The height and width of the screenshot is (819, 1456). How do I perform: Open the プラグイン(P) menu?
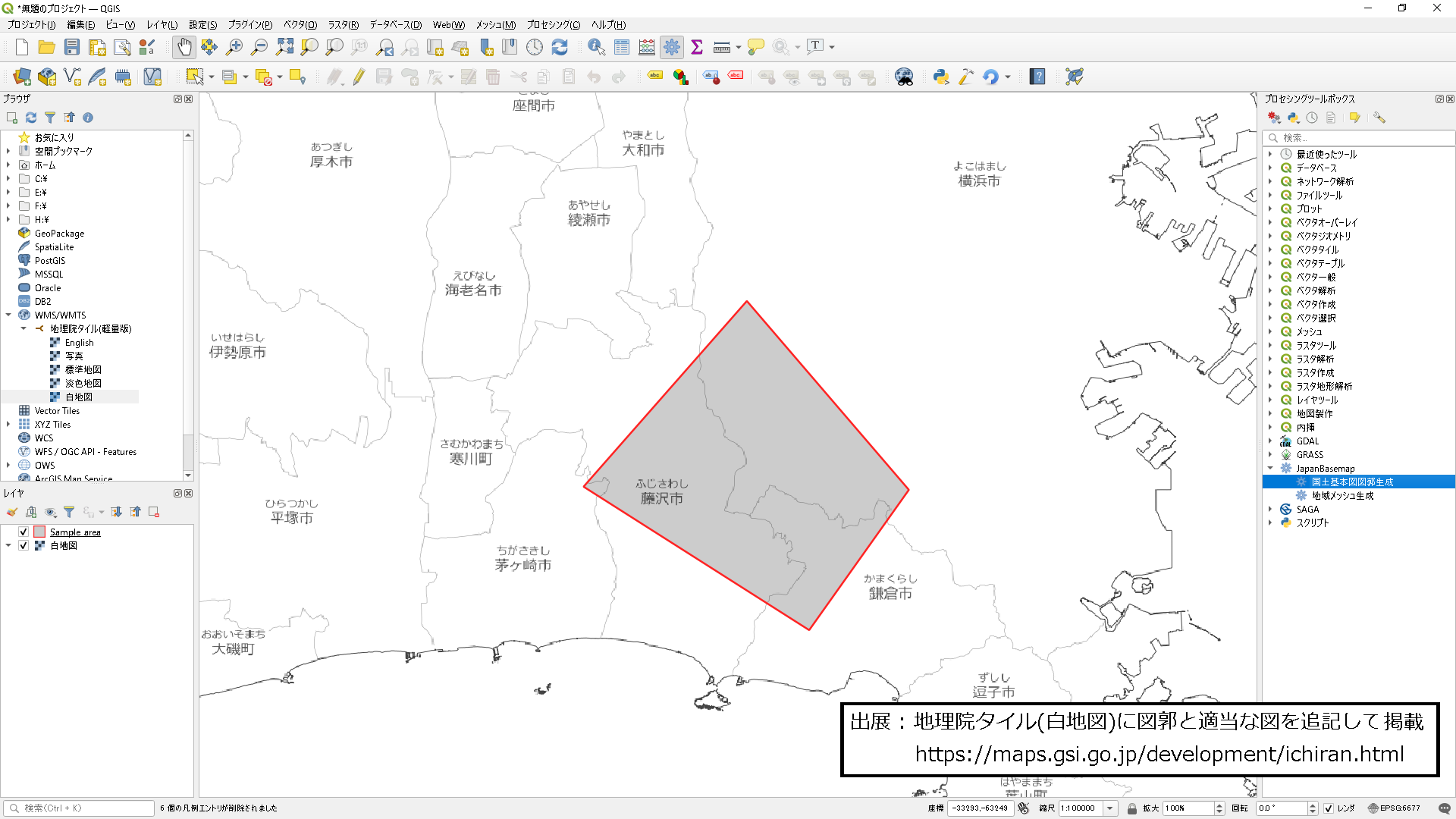pyautogui.click(x=250, y=25)
